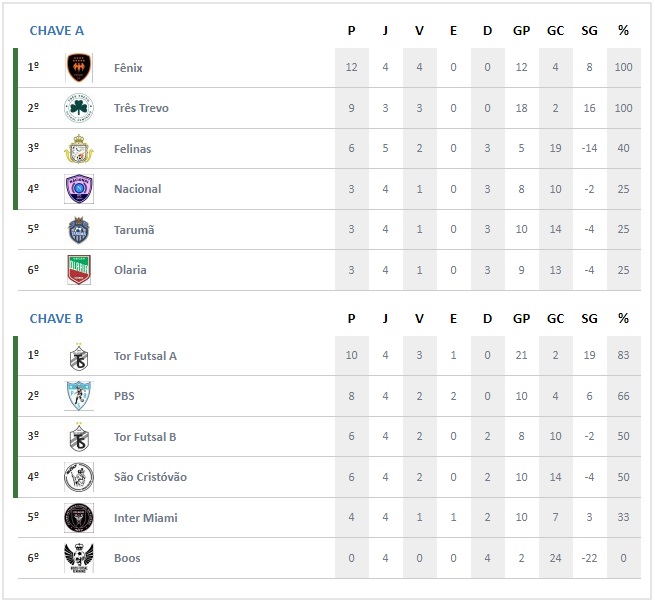Click the Três Trevo team name
The height and width of the screenshot is (602, 655).
[x=141, y=108]
